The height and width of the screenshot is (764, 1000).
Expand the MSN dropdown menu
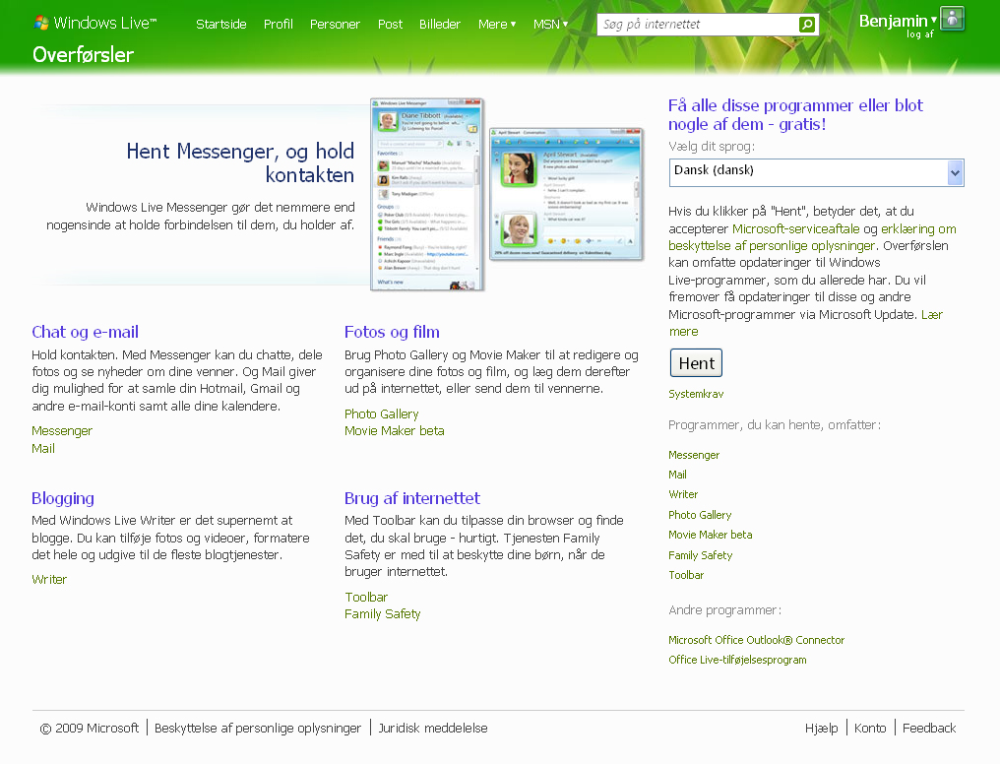550,24
